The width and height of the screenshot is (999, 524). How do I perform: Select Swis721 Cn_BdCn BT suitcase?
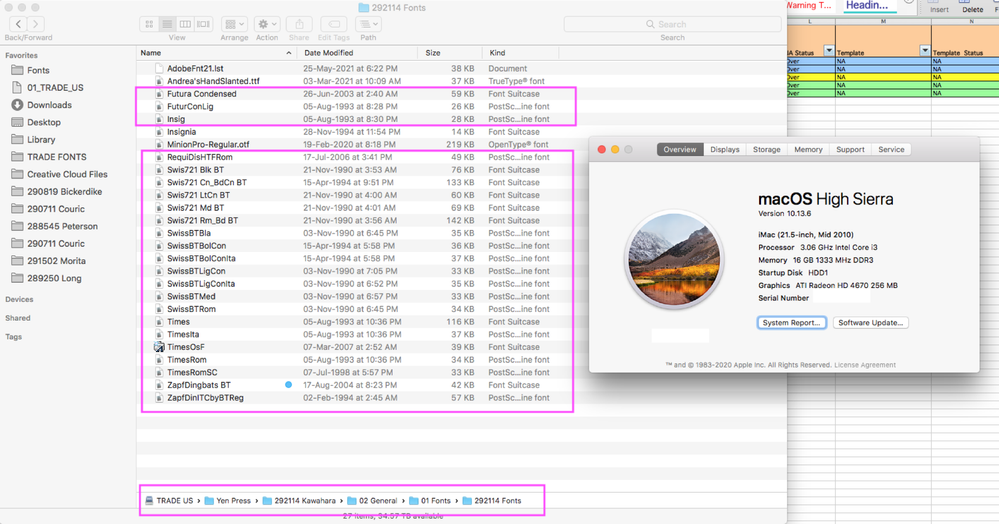(206, 182)
